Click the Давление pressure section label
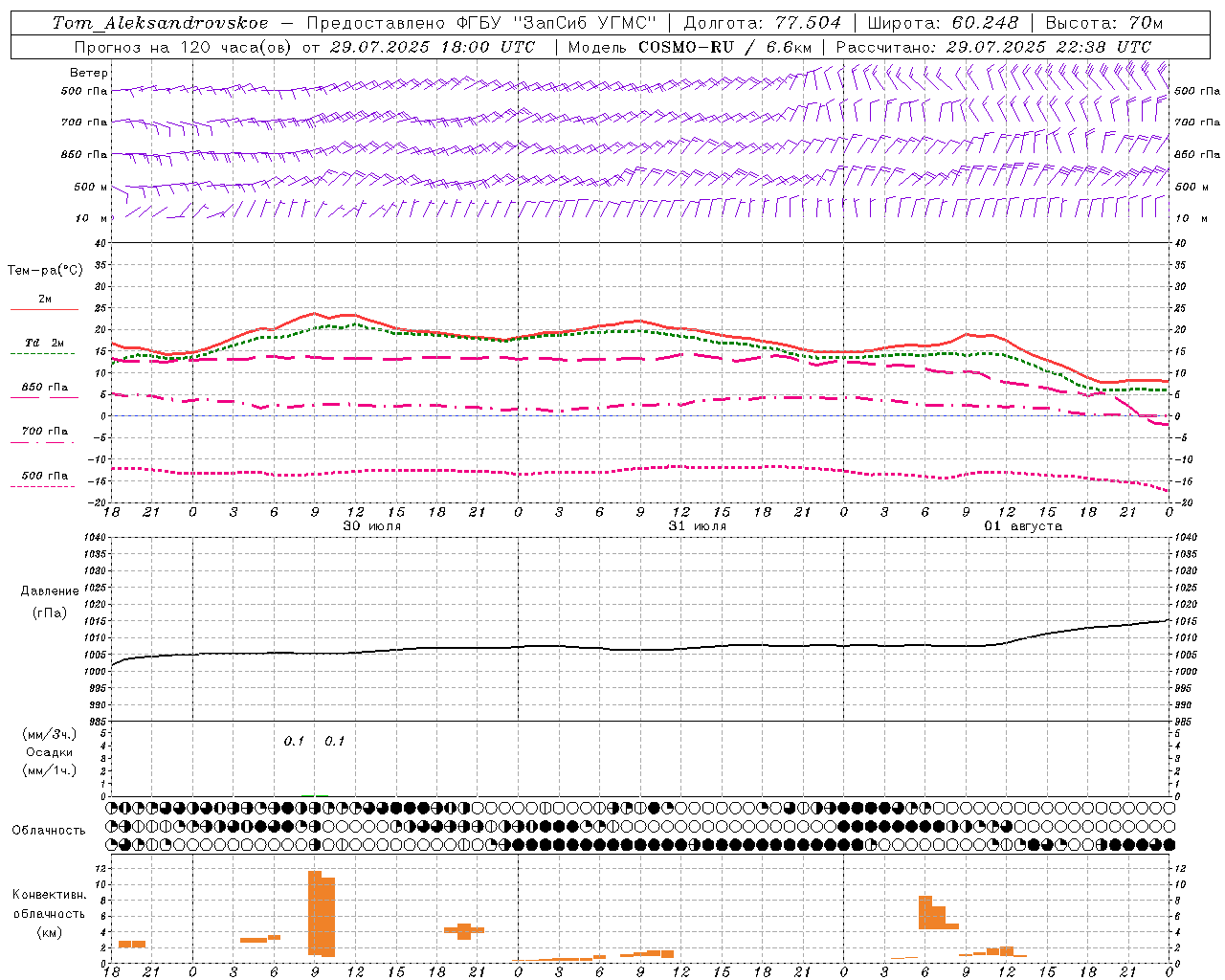 (49, 591)
